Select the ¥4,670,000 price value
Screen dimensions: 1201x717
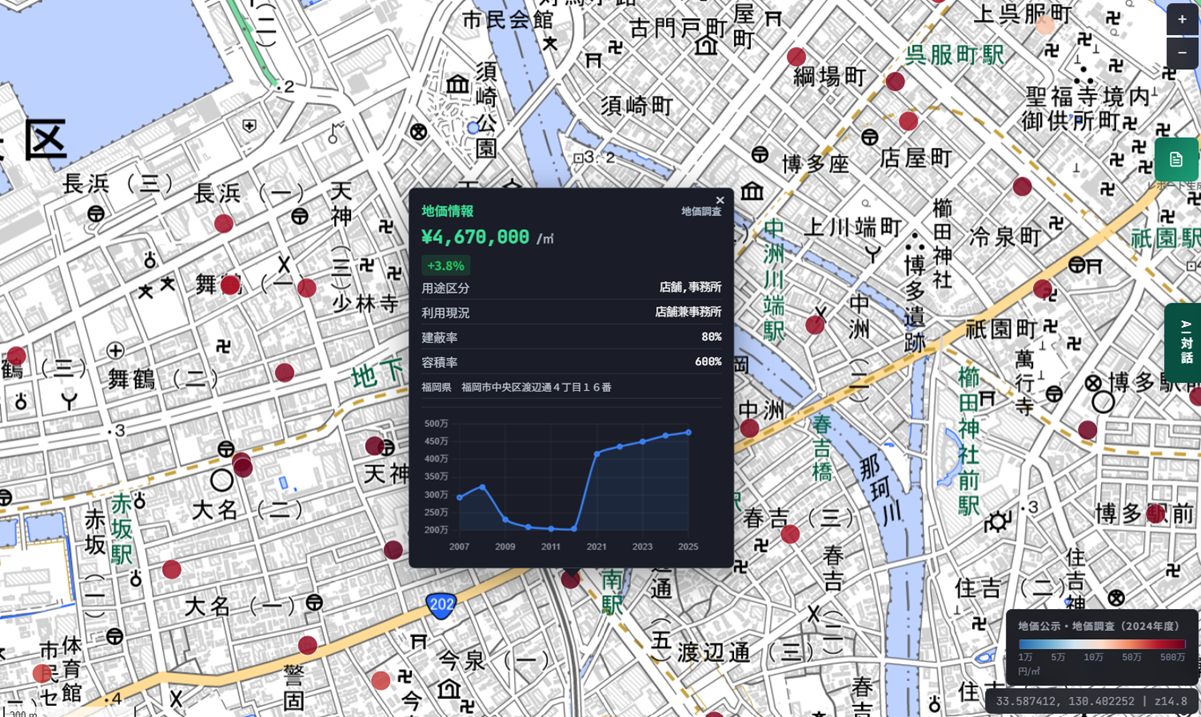pos(475,237)
